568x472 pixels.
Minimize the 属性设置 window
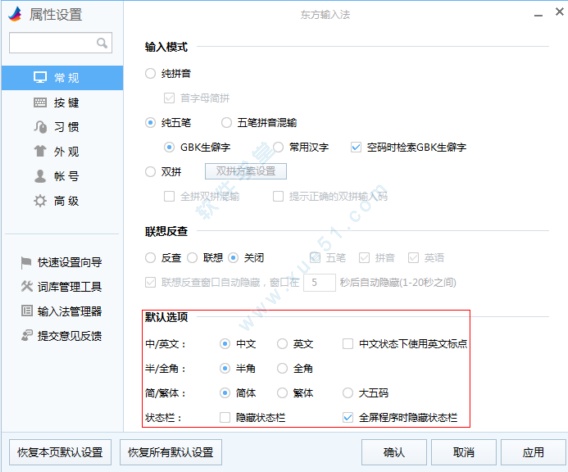(538, 15)
